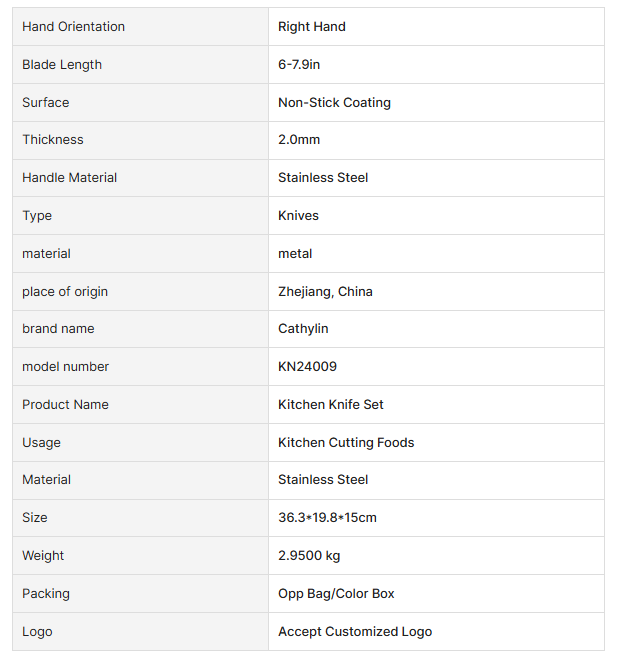Click "Accept Customized Logo" text
This screenshot has width=621, height=663.
click(x=355, y=632)
